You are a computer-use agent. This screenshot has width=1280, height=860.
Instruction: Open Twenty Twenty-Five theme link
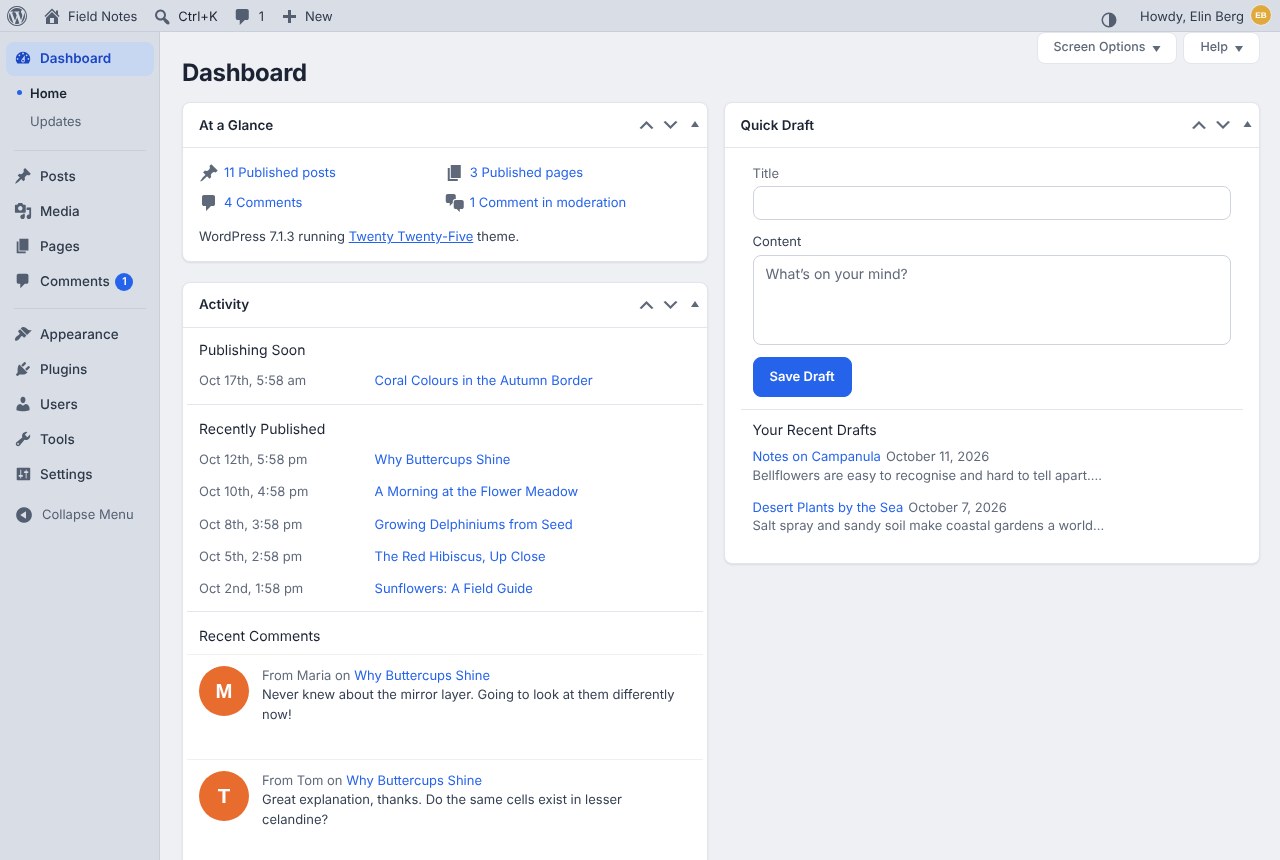point(411,237)
